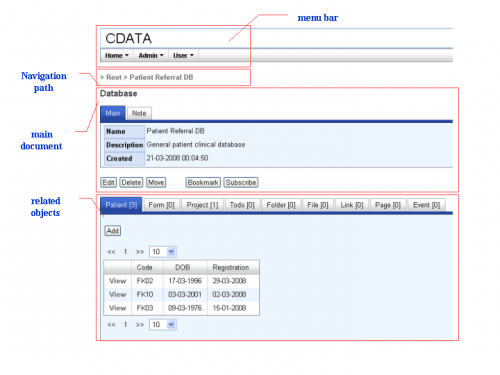The image size is (500, 375).
Task: View the FK03 patient record
Action: click(118, 308)
